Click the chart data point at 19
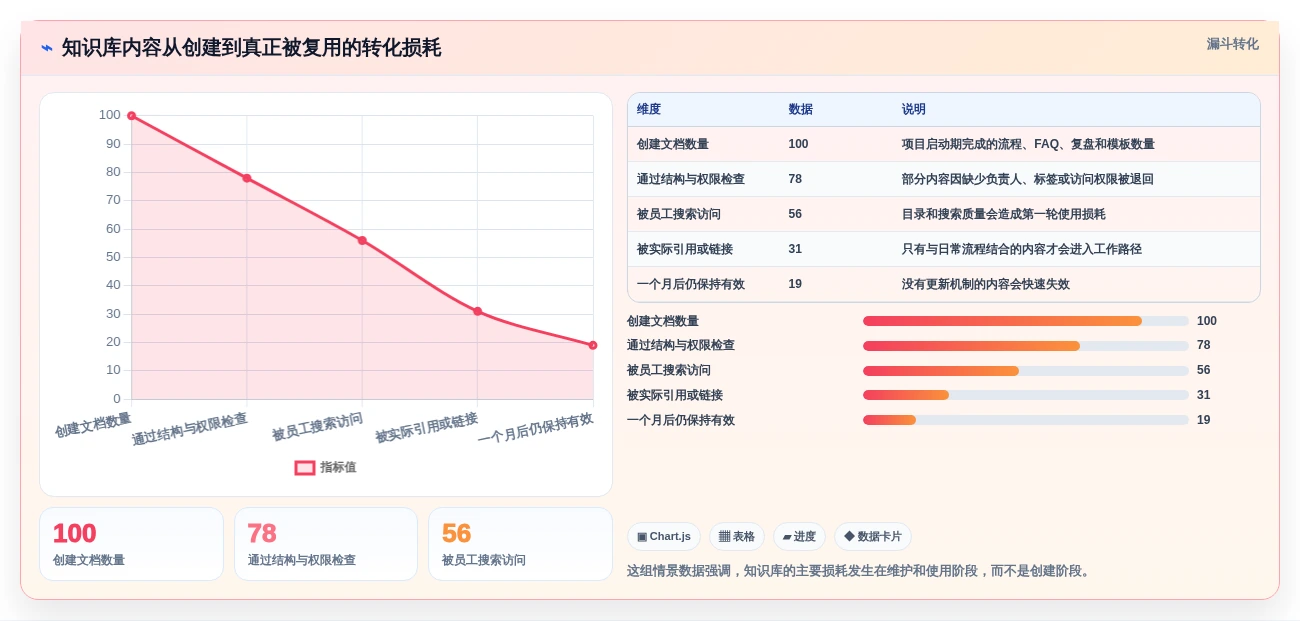Viewport: 1300px width, 621px height. 593,345
